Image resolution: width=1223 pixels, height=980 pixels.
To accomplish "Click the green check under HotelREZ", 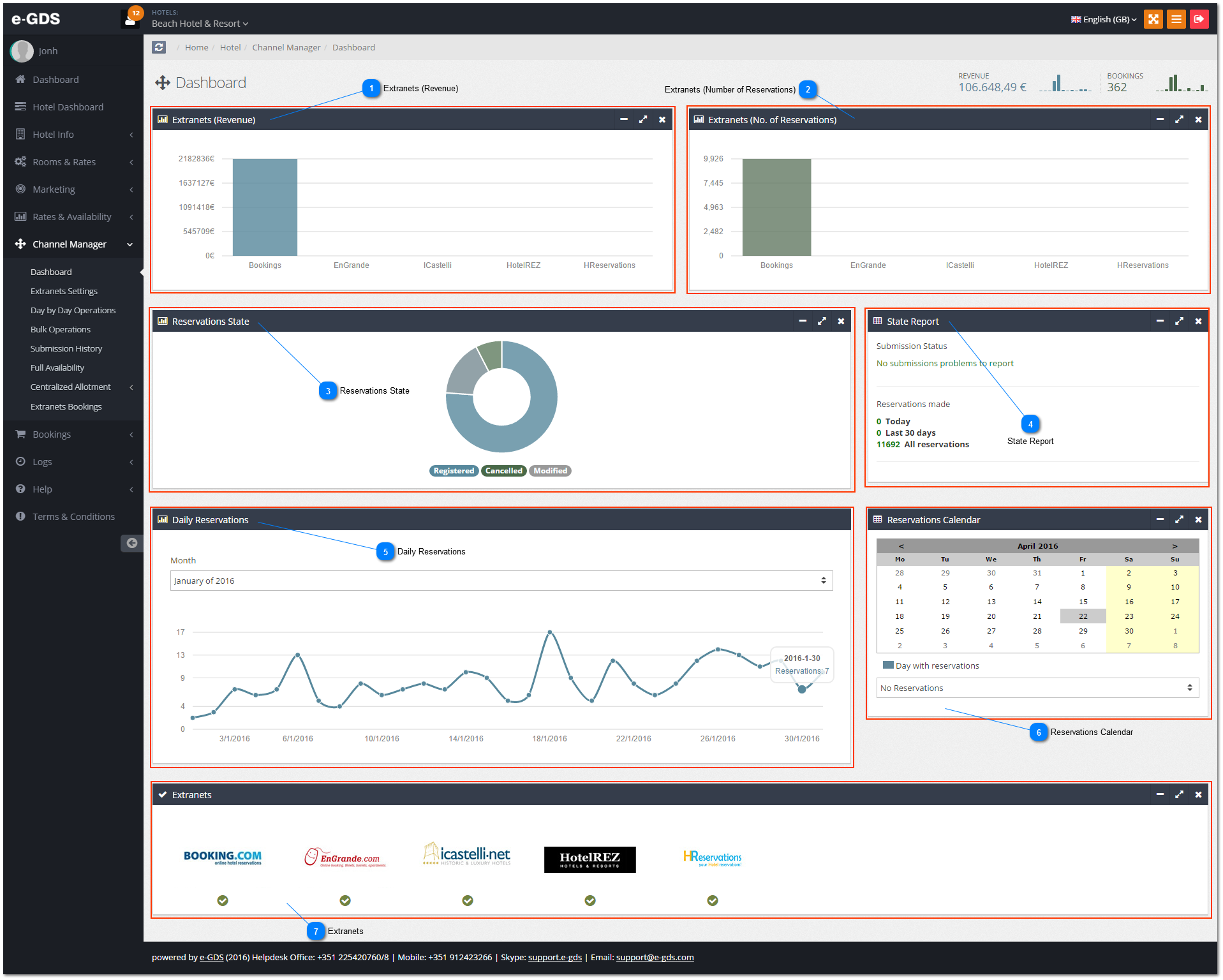I will pyautogui.click(x=590, y=900).
